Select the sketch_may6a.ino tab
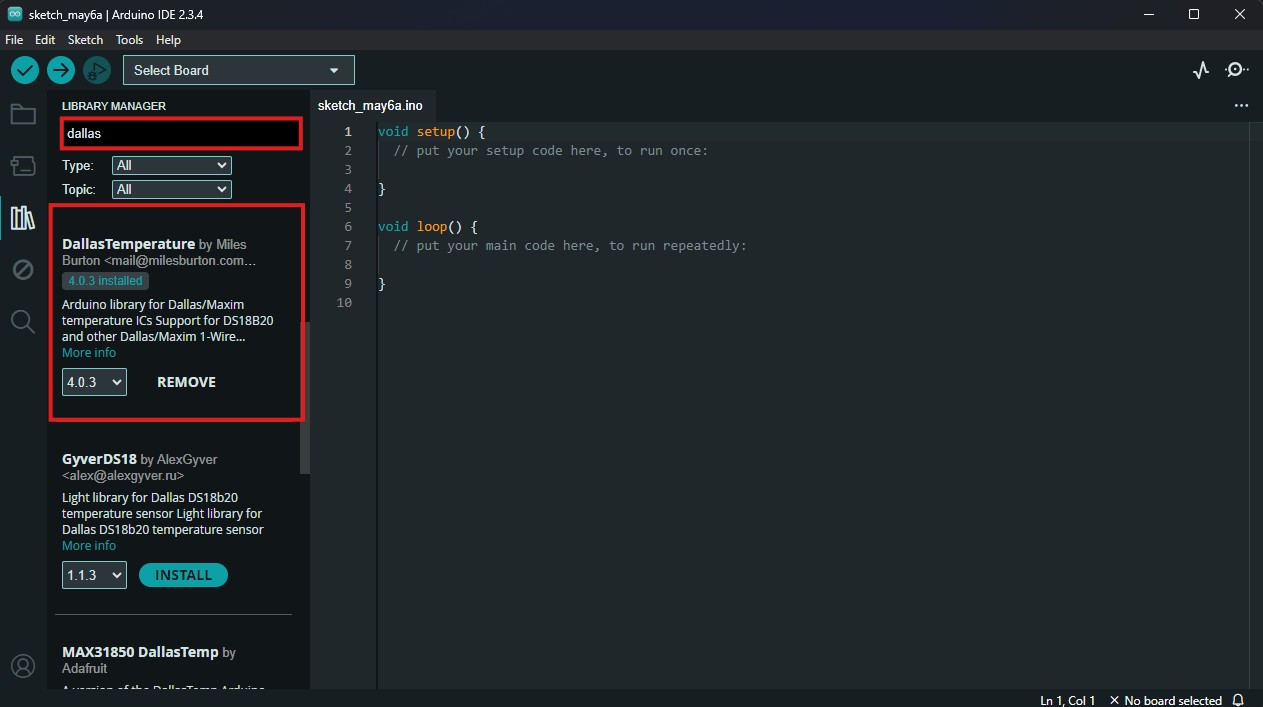The width and height of the screenshot is (1263, 707). pos(370,106)
